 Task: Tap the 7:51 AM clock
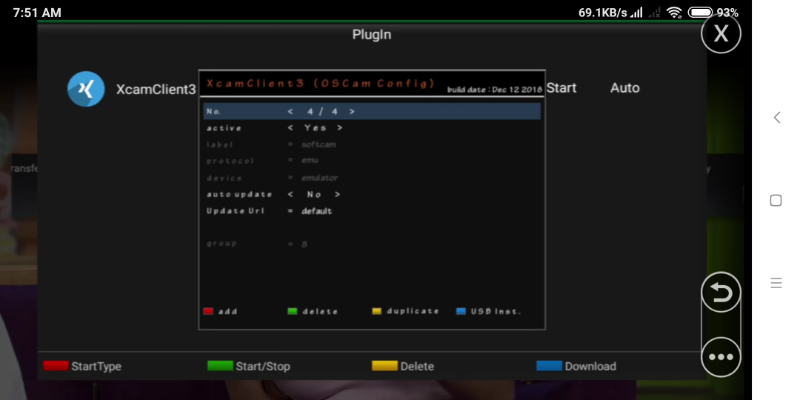pos(37,13)
